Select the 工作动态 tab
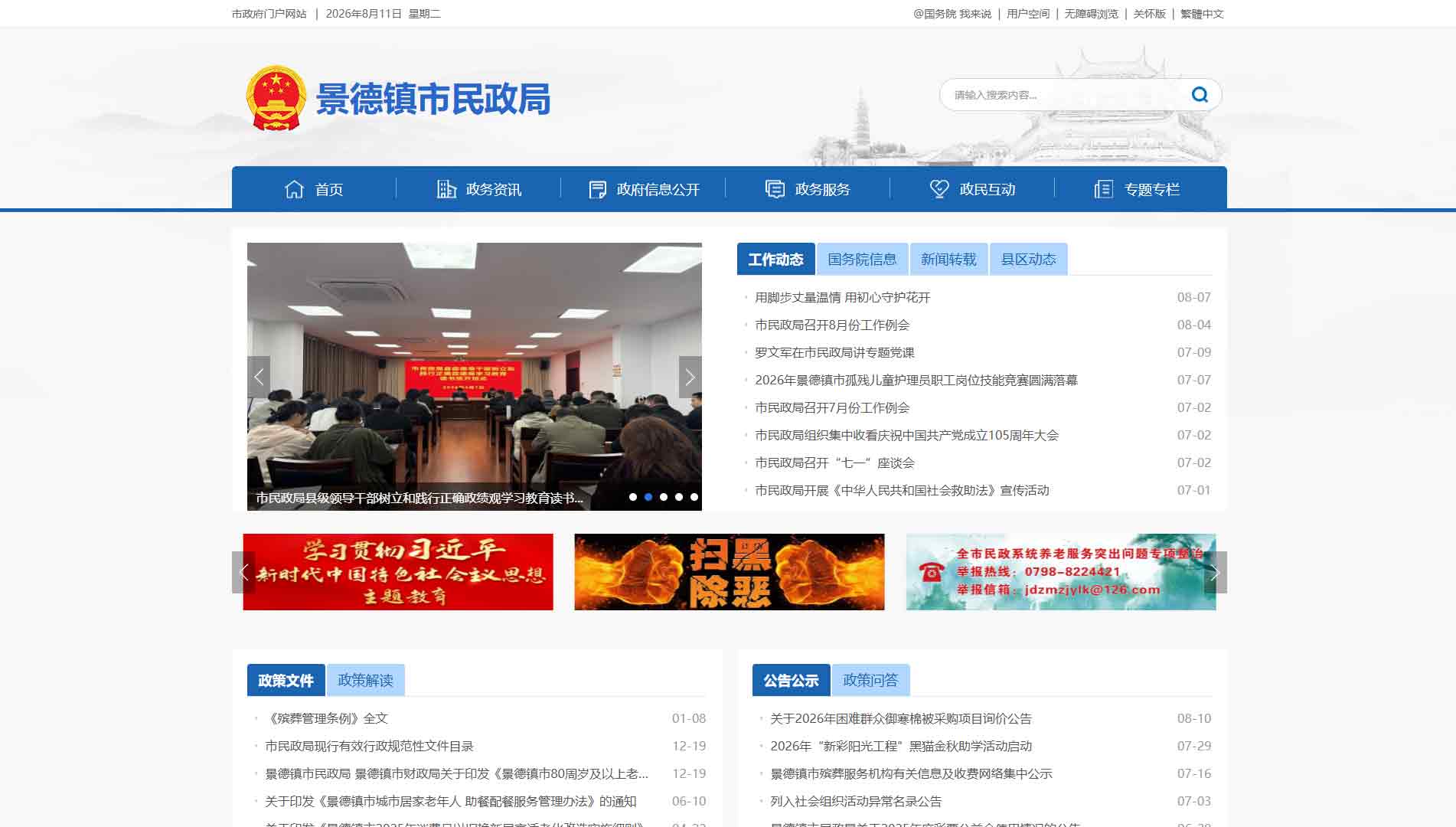 (x=775, y=259)
